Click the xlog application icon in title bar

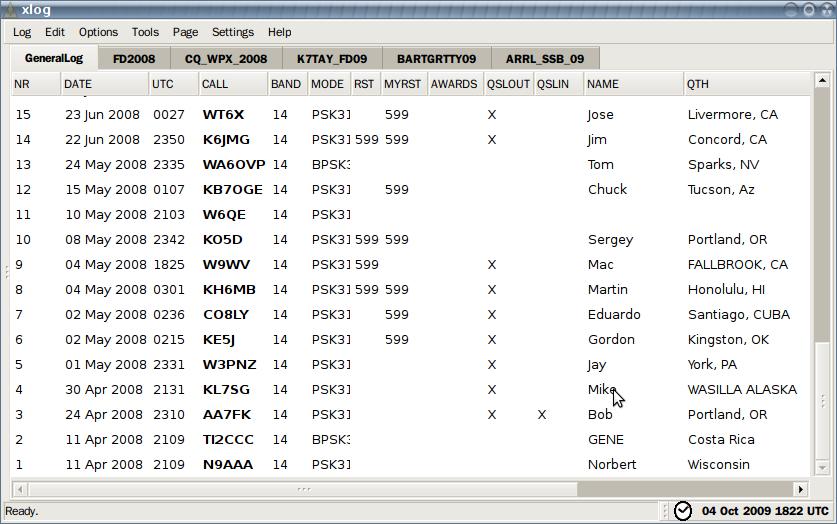[x=11, y=8]
